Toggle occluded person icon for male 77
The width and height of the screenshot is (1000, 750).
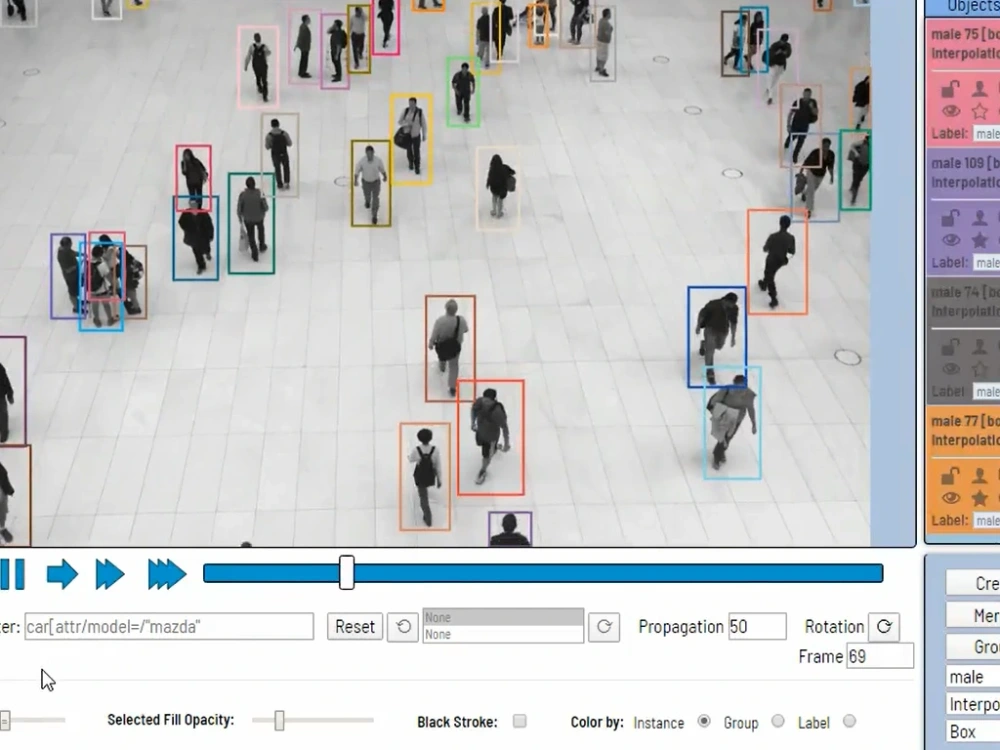click(980, 476)
